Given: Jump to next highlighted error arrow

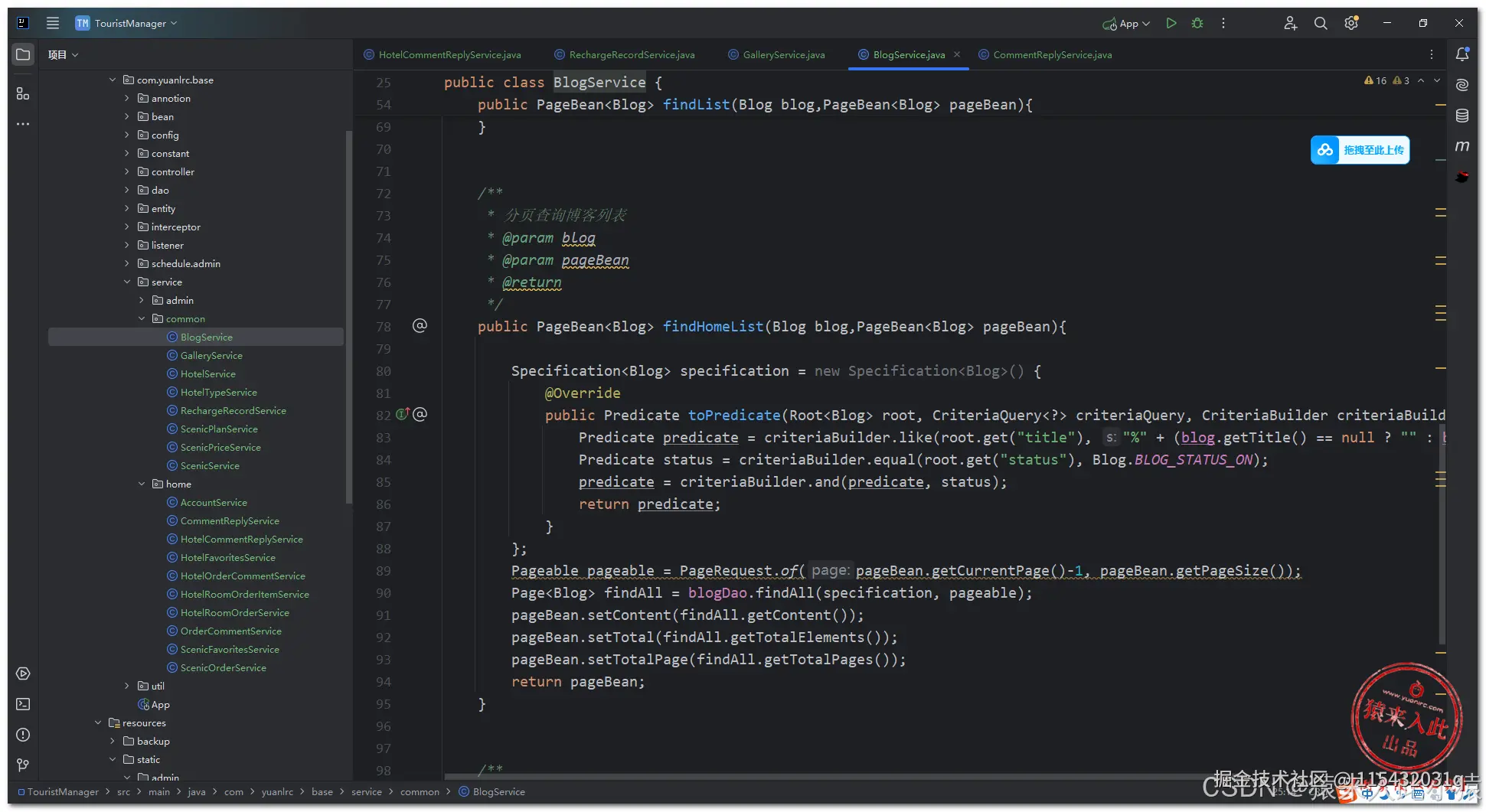Looking at the screenshot, I should tap(1437, 80).
